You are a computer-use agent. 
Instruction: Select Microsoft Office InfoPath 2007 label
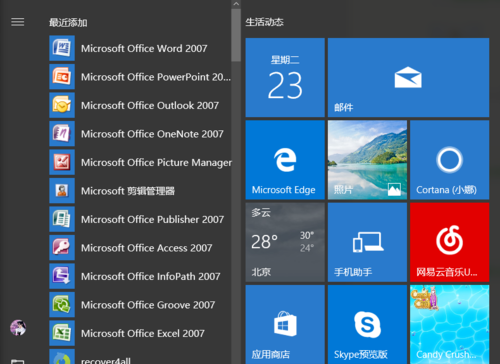[150, 277]
